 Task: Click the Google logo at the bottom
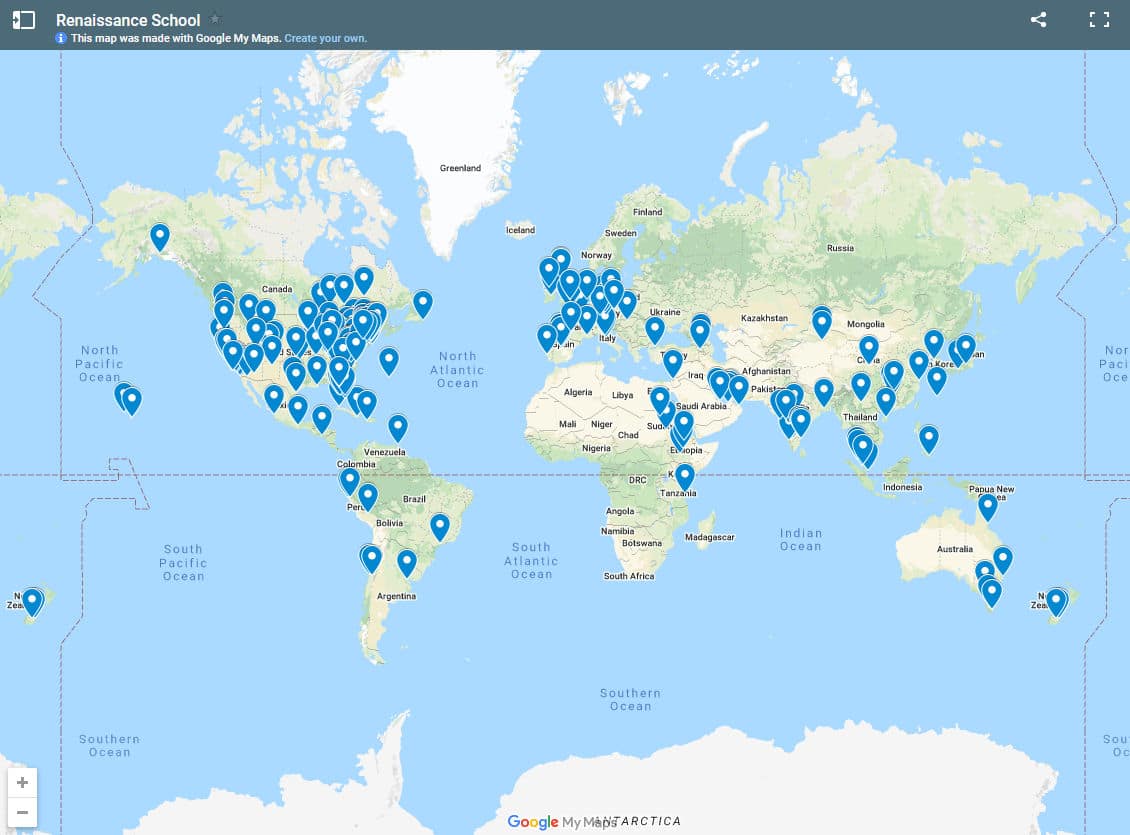coord(531,821)
